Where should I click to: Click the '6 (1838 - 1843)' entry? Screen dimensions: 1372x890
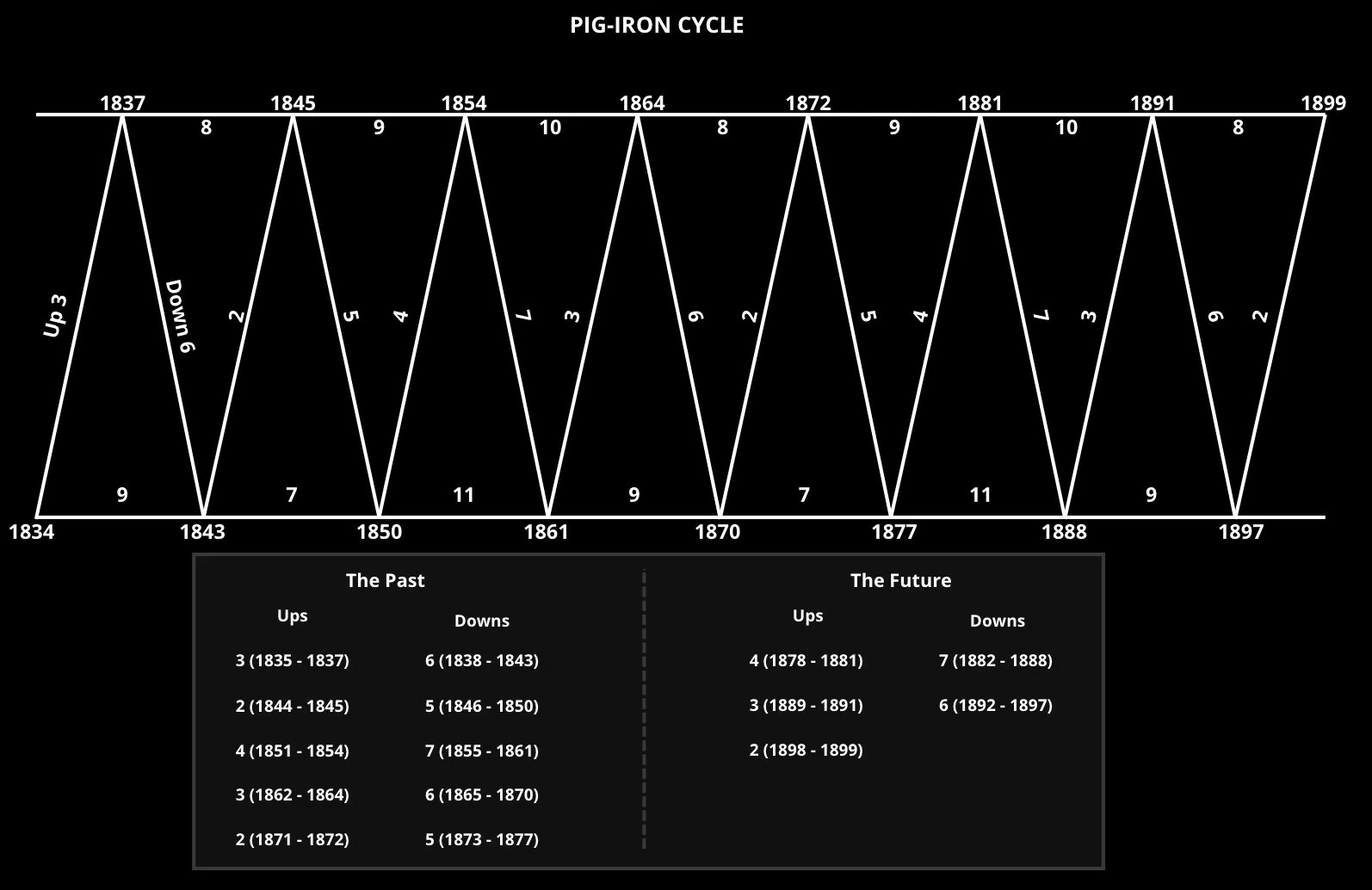[x=482, y=661]
